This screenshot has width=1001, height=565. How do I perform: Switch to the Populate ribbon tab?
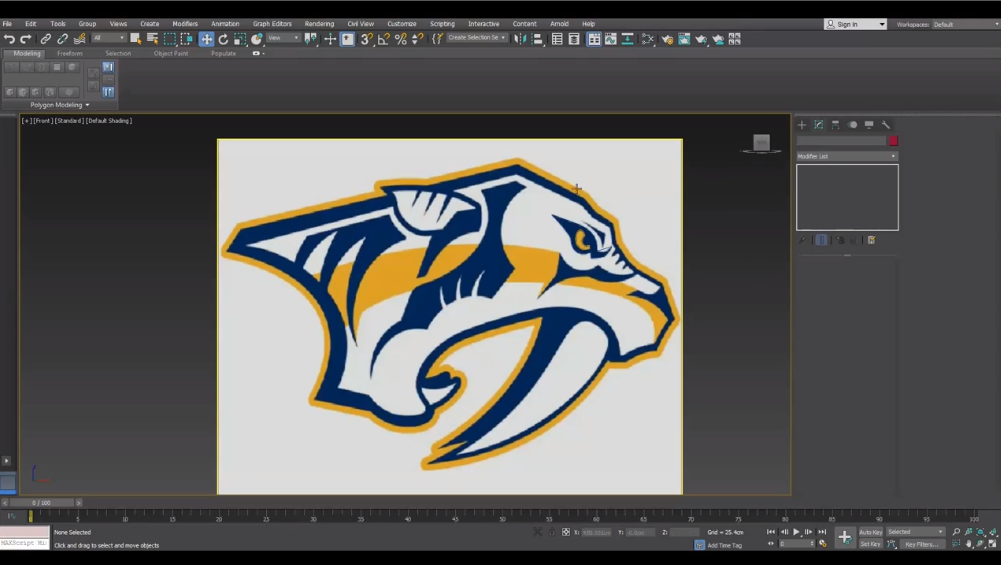pyautogui.click(x=223, y=54)
